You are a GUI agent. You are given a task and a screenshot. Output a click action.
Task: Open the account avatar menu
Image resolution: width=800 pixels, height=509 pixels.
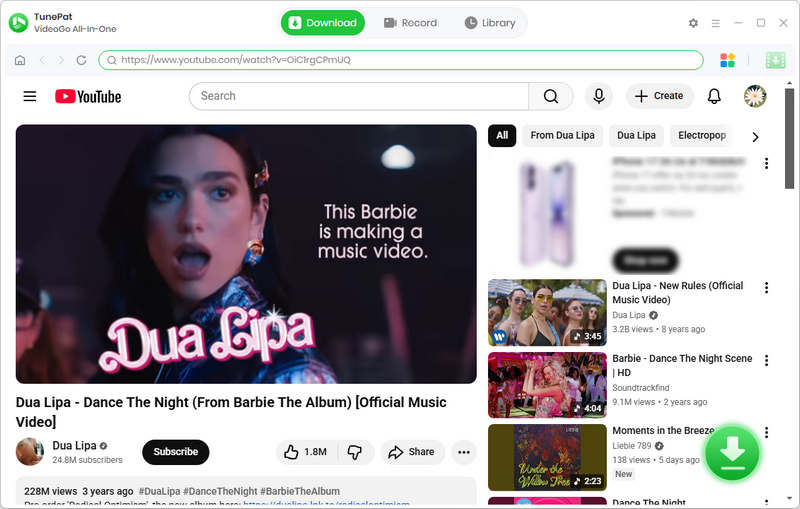coord(755,96)
